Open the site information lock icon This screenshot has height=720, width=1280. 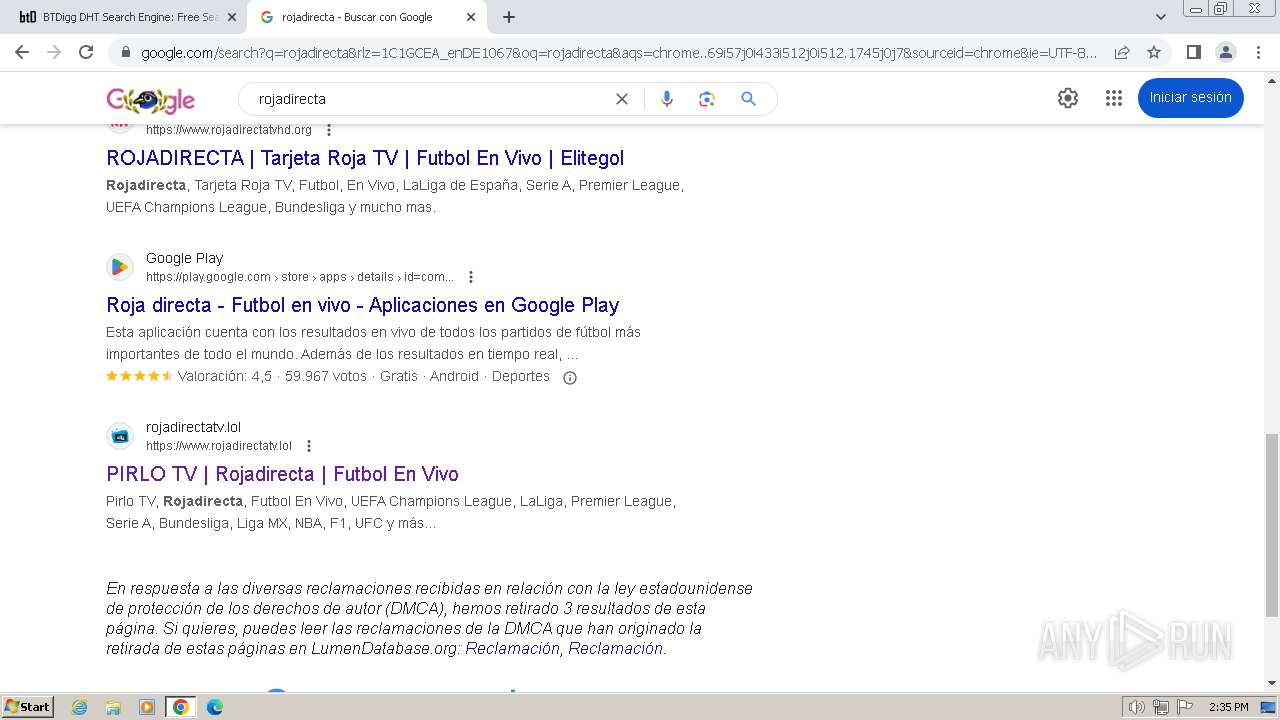click(x=125, y=52)
